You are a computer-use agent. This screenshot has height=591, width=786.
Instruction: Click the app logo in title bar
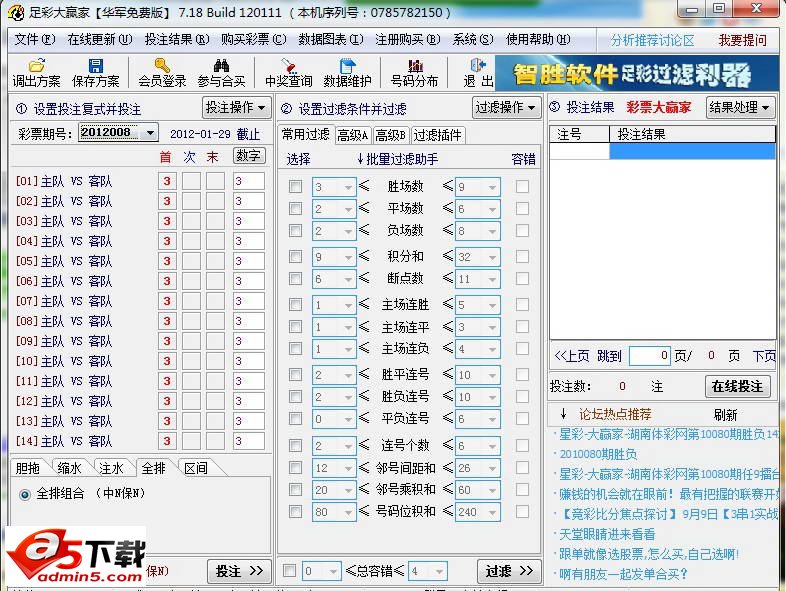click(x=16, y=12)
